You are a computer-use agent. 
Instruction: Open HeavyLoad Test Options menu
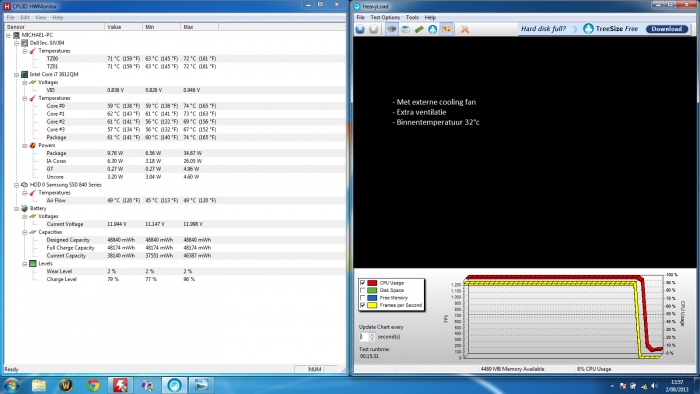385,17
